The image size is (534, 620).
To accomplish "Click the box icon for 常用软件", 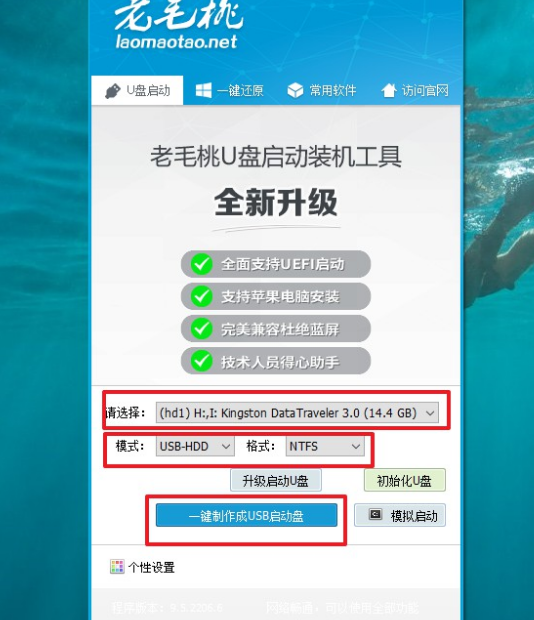I will (x=295, y=91).
